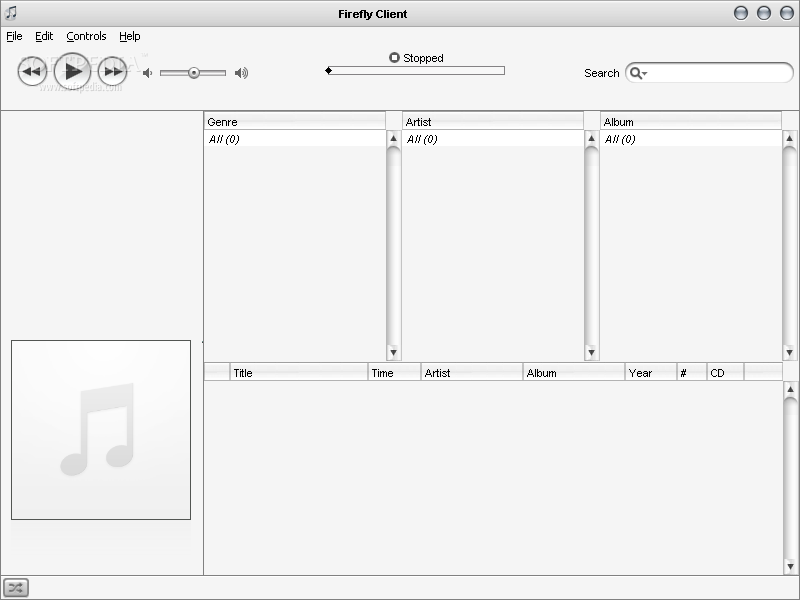Open the File menu
This screenshot has width=800, height=600.
click(14, 36)
